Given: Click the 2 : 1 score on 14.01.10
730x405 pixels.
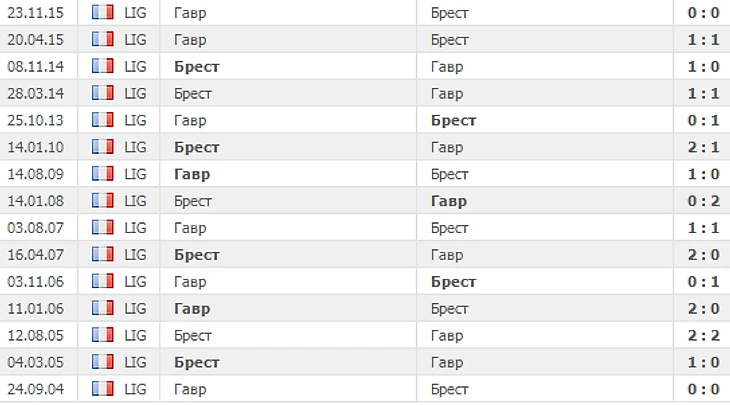Looking at the screenshot, I should 703,147.
